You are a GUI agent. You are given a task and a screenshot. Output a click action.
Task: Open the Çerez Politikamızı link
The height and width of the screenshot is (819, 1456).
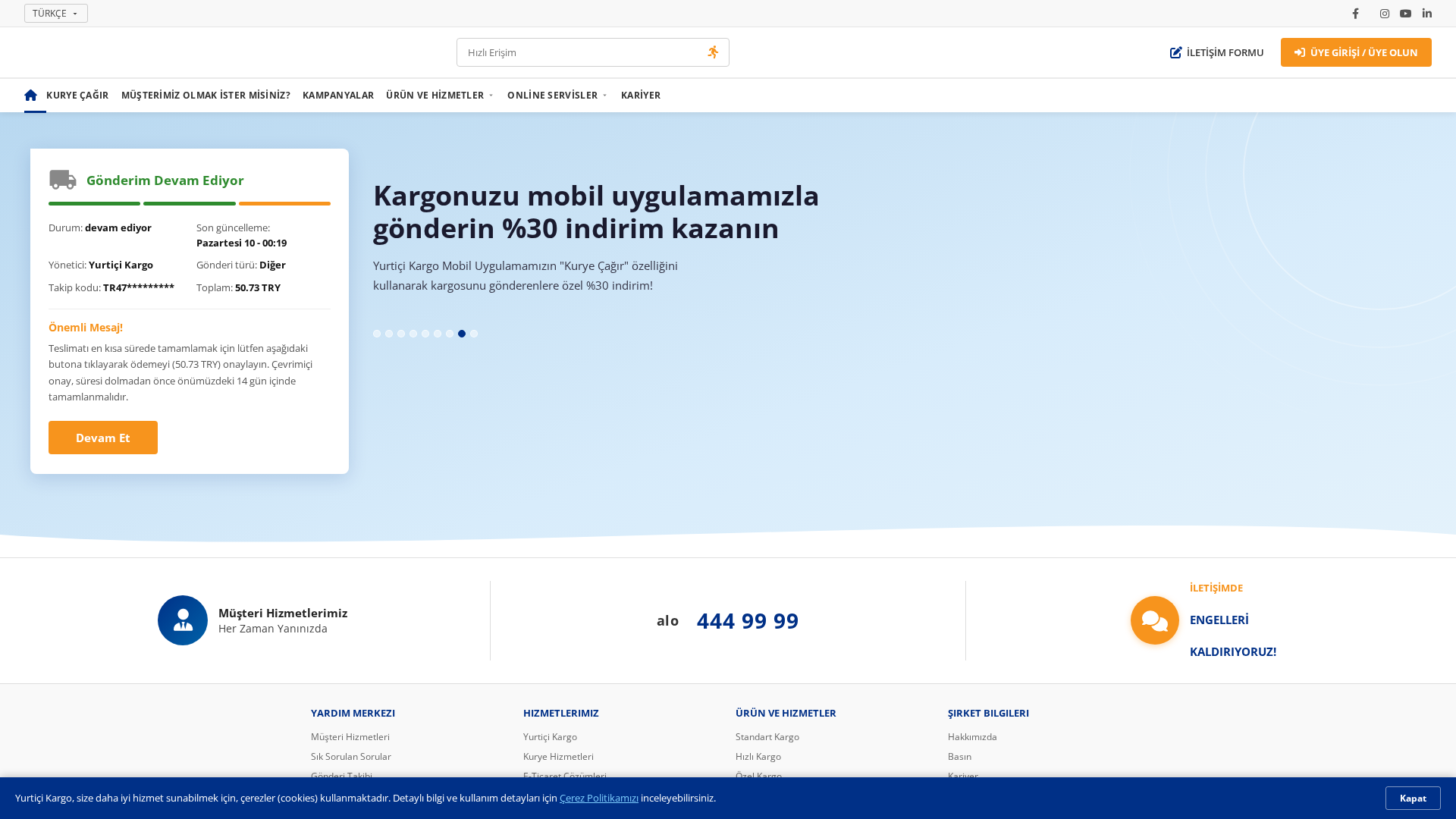[599, 798]
